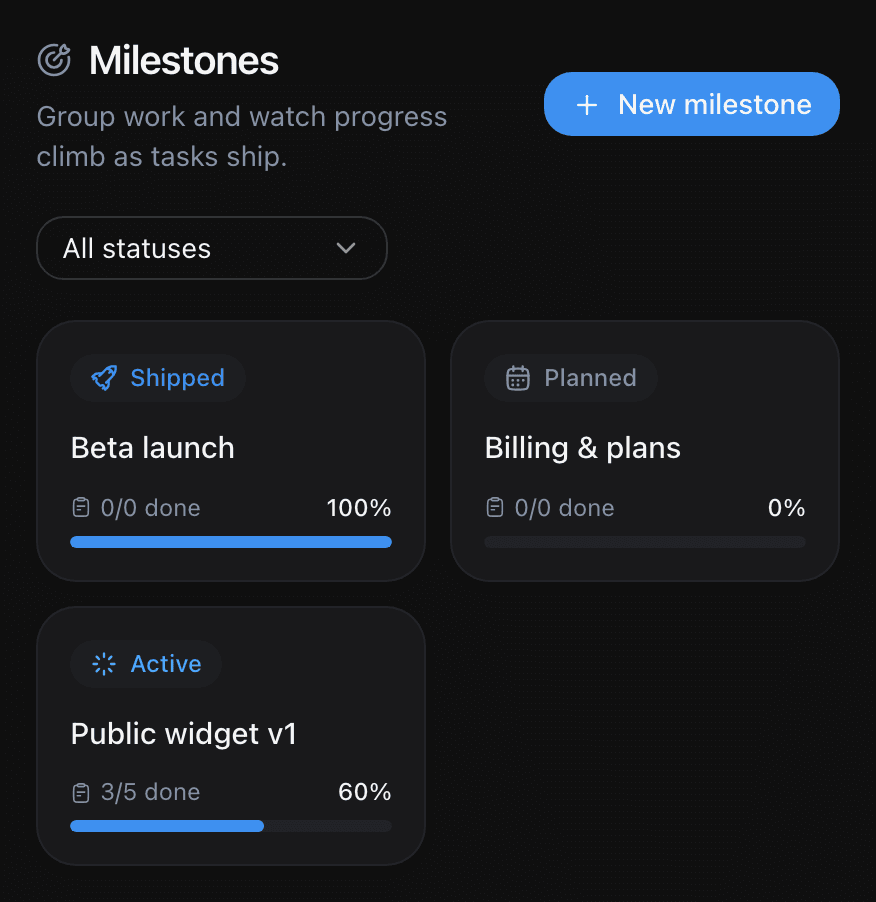
Task: Create a New milestone
Action: tap(691, 104)
